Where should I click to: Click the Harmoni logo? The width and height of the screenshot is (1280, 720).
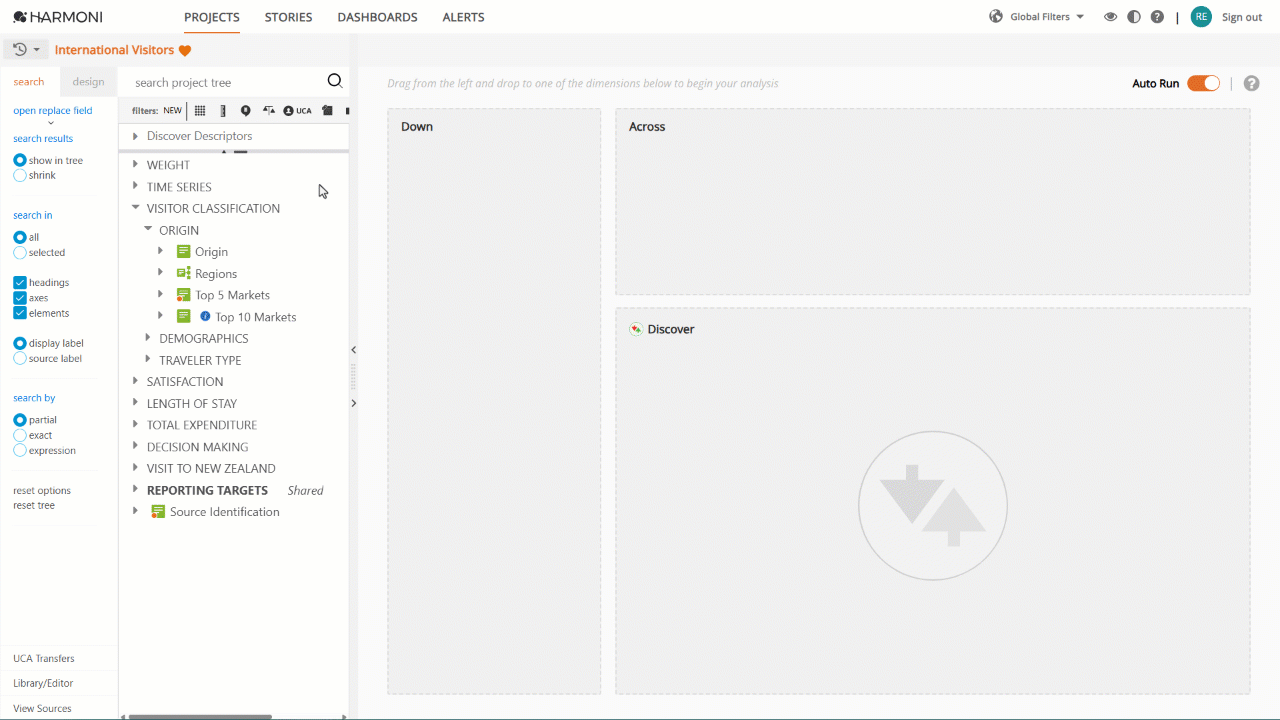click(58, 17)
